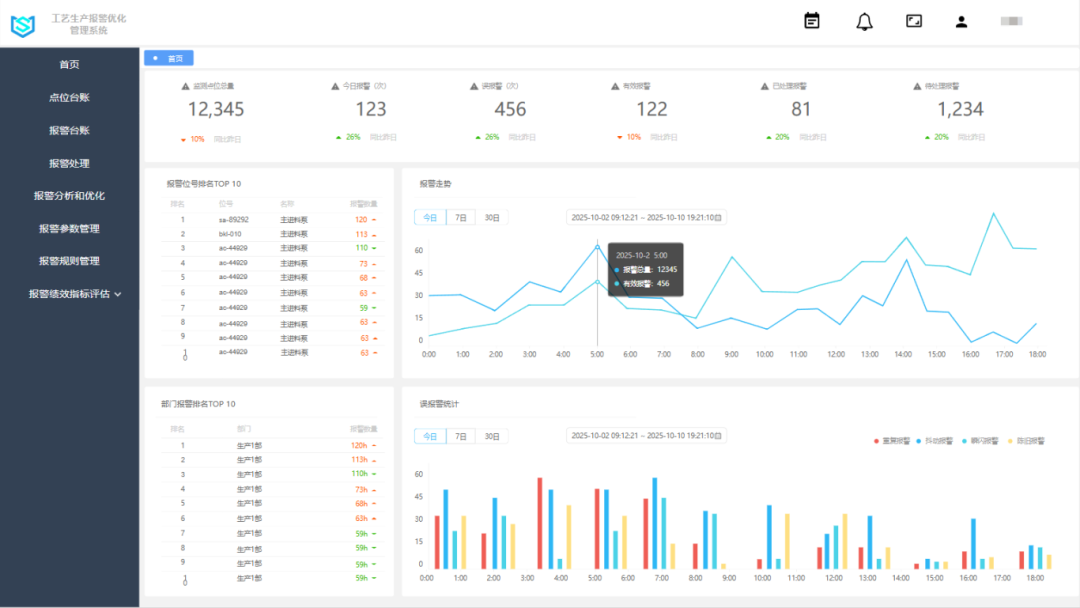Select 7日 in 报警走势 chart

coord(460,217)
